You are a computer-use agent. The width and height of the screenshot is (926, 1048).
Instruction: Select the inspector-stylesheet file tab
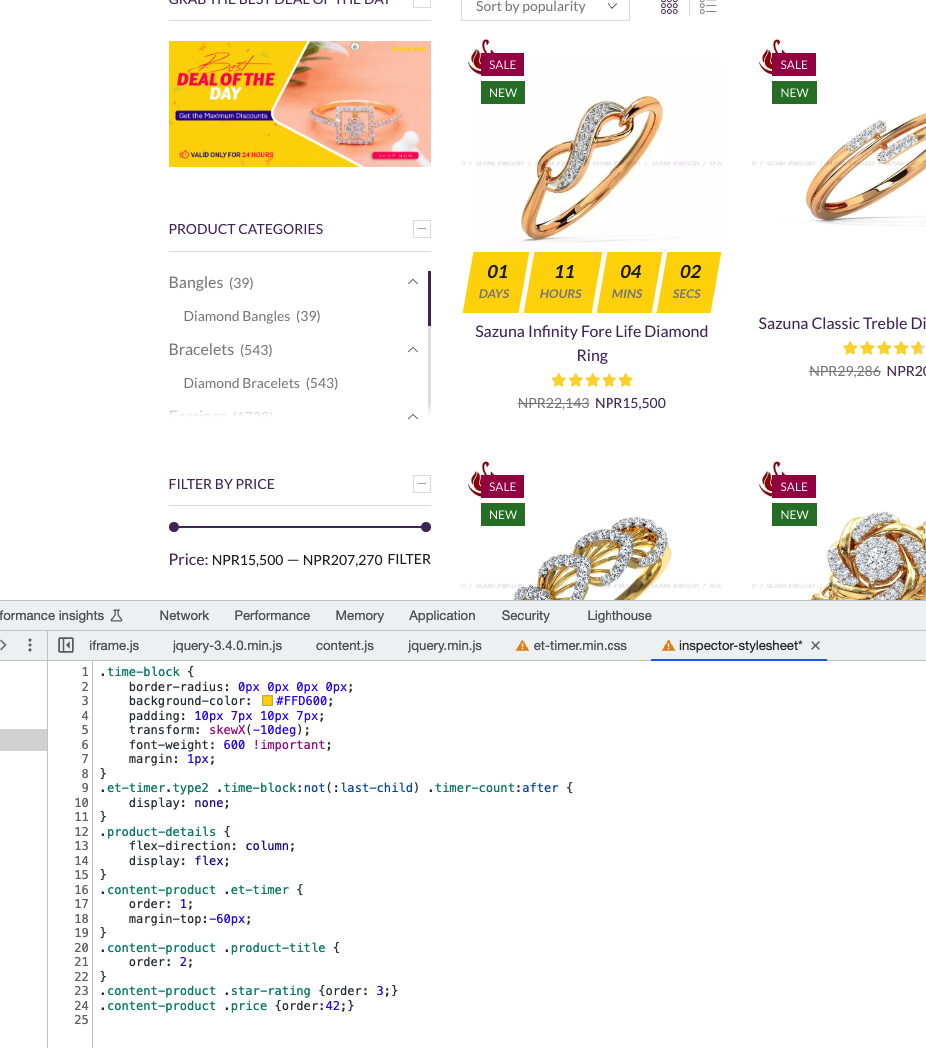(740, 646)
